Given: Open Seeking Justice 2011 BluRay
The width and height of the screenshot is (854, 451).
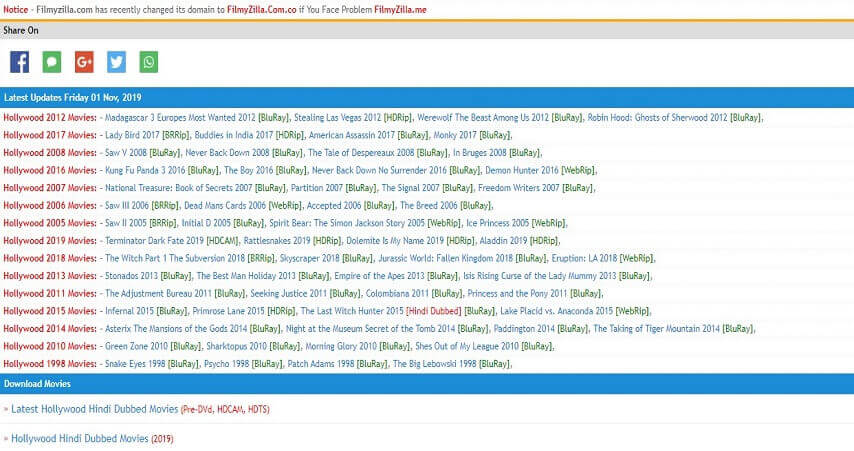Looking at the screenshot, I should [x=306, y=294].
